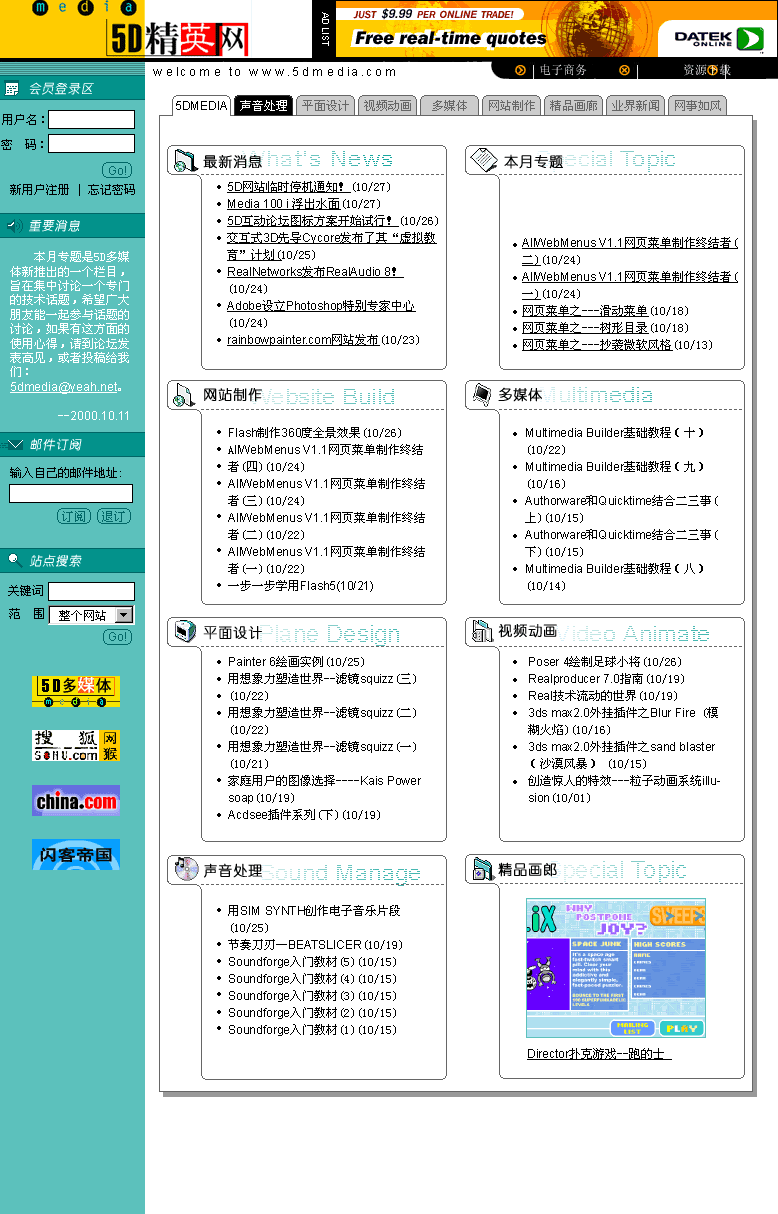Click the 节奏刀刃—BEATSLICER article text
The height and width of the screenshot is (1214, 778).
(295, 945)
